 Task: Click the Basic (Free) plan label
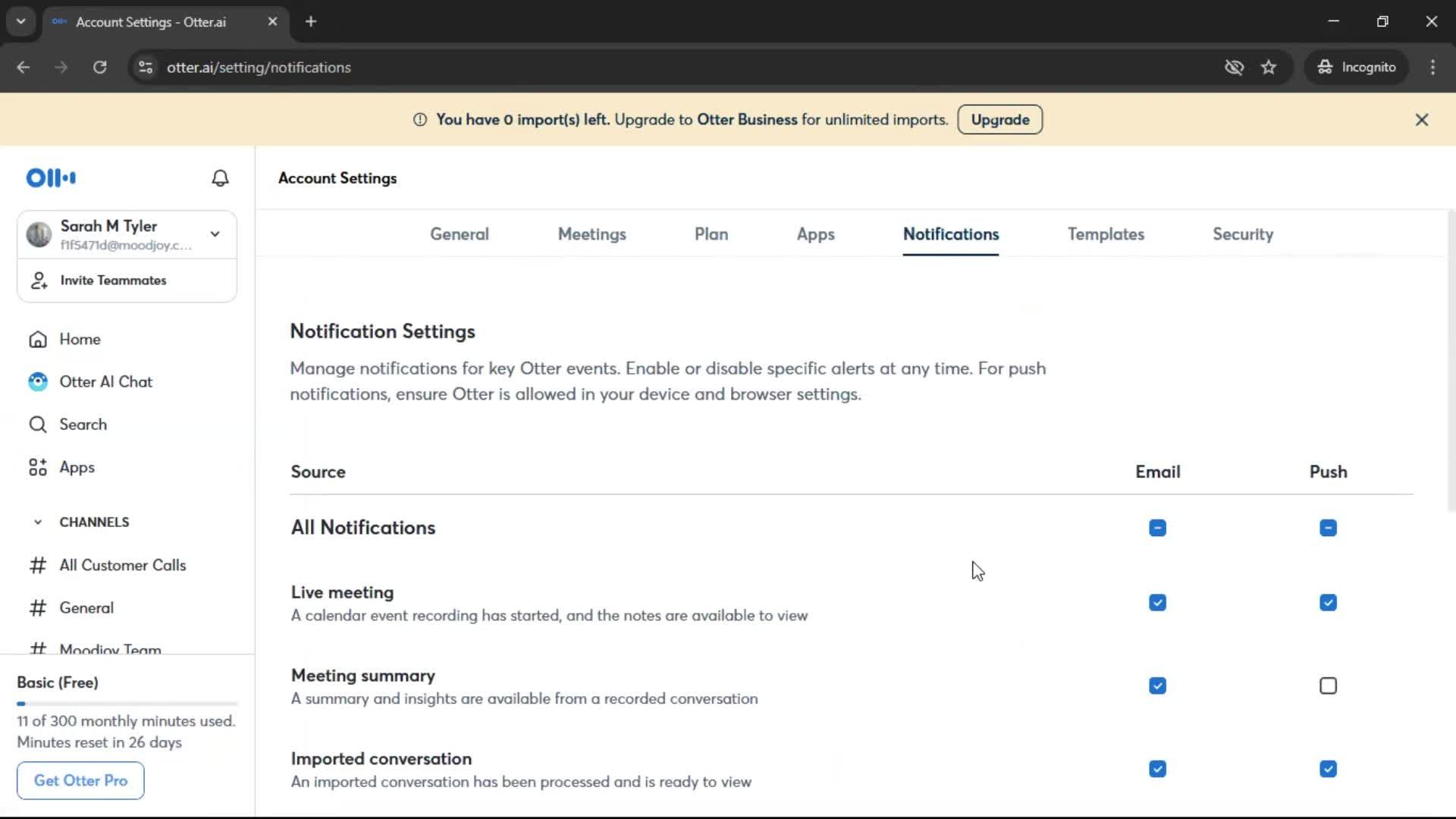point(58,682)
